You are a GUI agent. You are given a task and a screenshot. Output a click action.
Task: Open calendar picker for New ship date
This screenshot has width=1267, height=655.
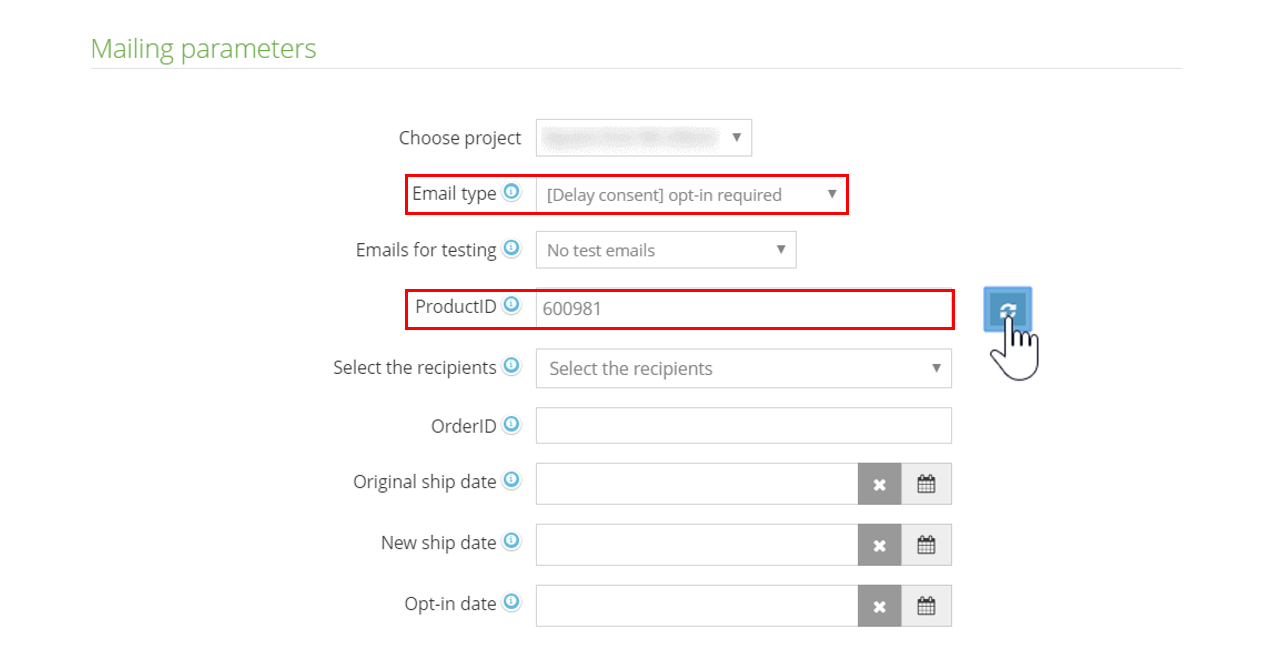coord(926,545)
